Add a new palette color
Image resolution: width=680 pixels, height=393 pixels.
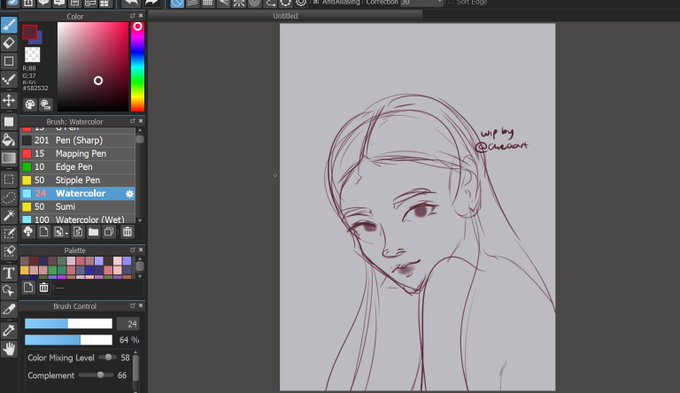pos(28,287)
